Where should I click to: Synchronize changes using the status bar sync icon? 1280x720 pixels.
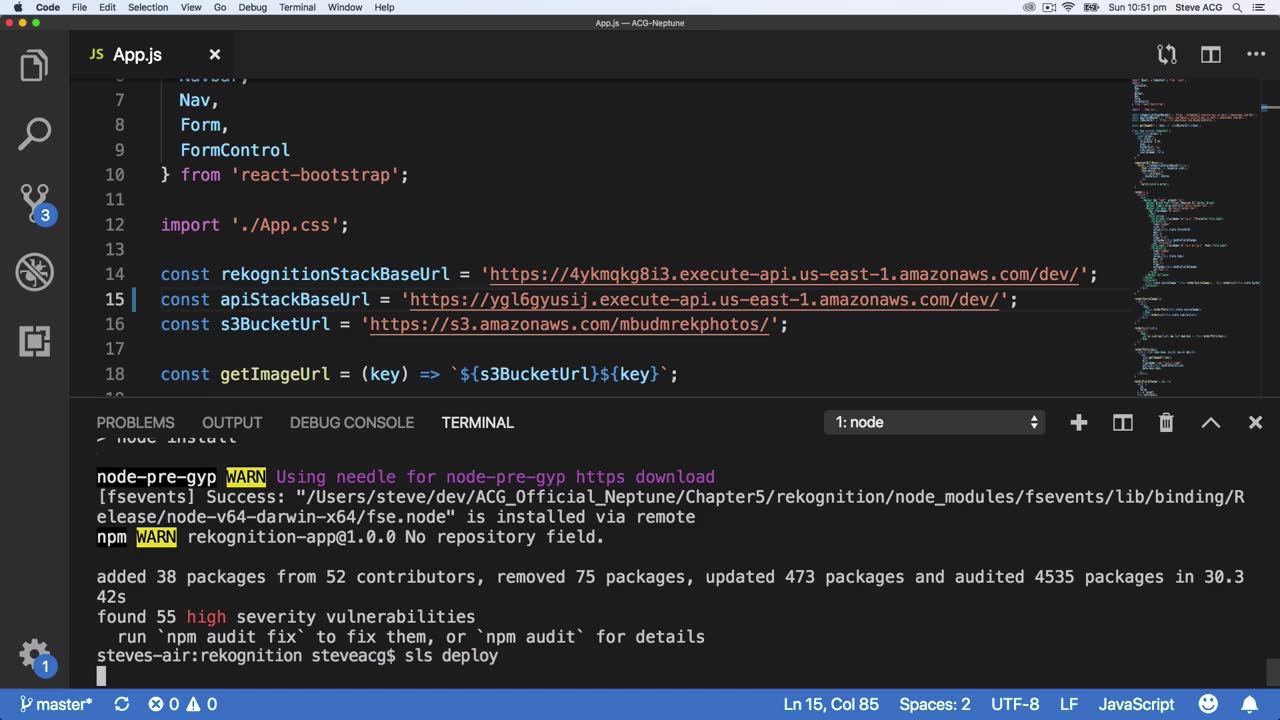click(122, 704)
